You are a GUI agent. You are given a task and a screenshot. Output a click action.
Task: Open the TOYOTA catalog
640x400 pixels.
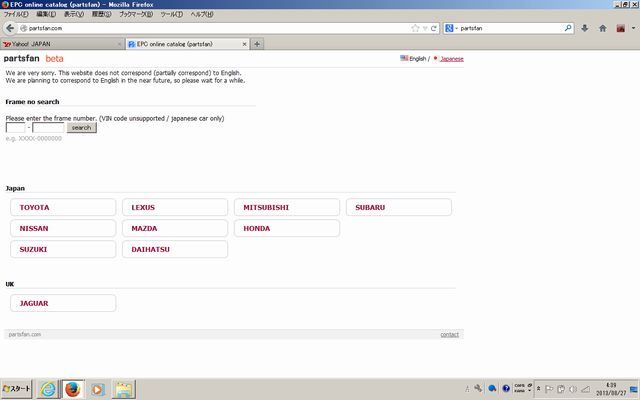pos(63,207)
